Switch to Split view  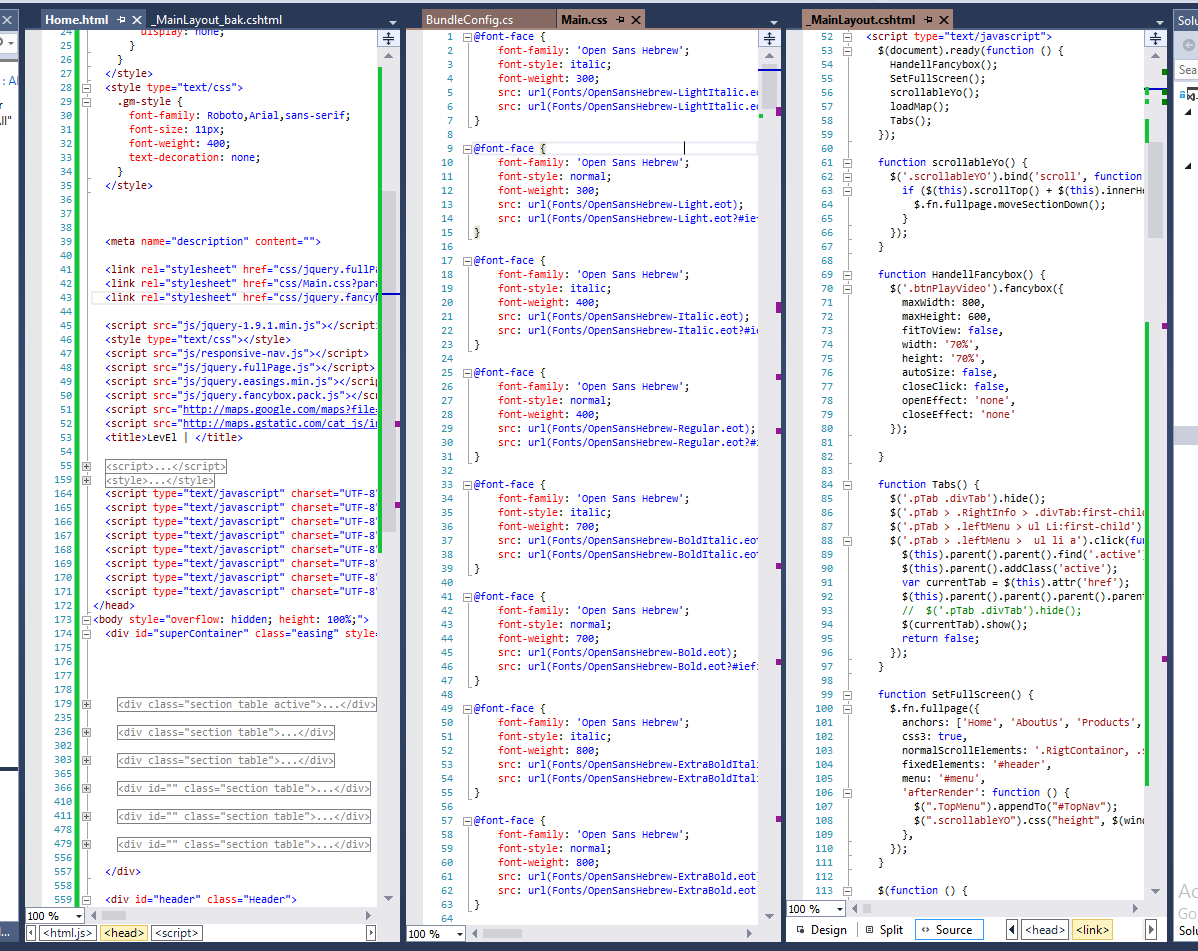coord(884,930)
